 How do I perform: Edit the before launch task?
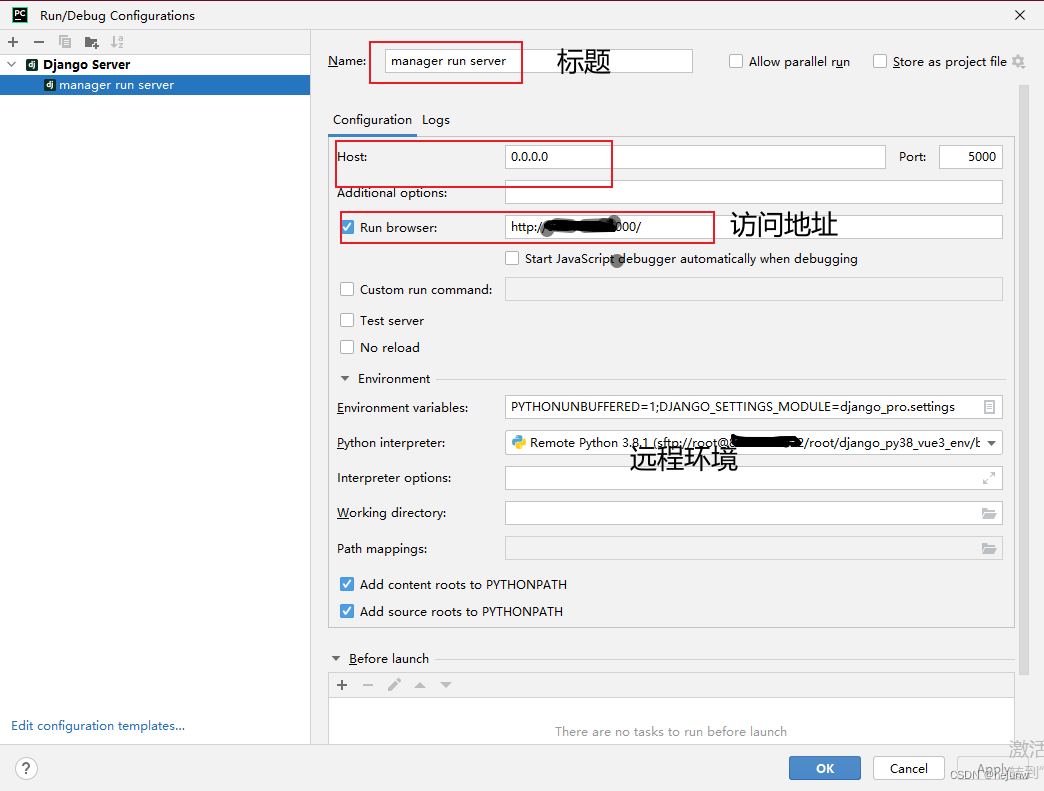394,685
